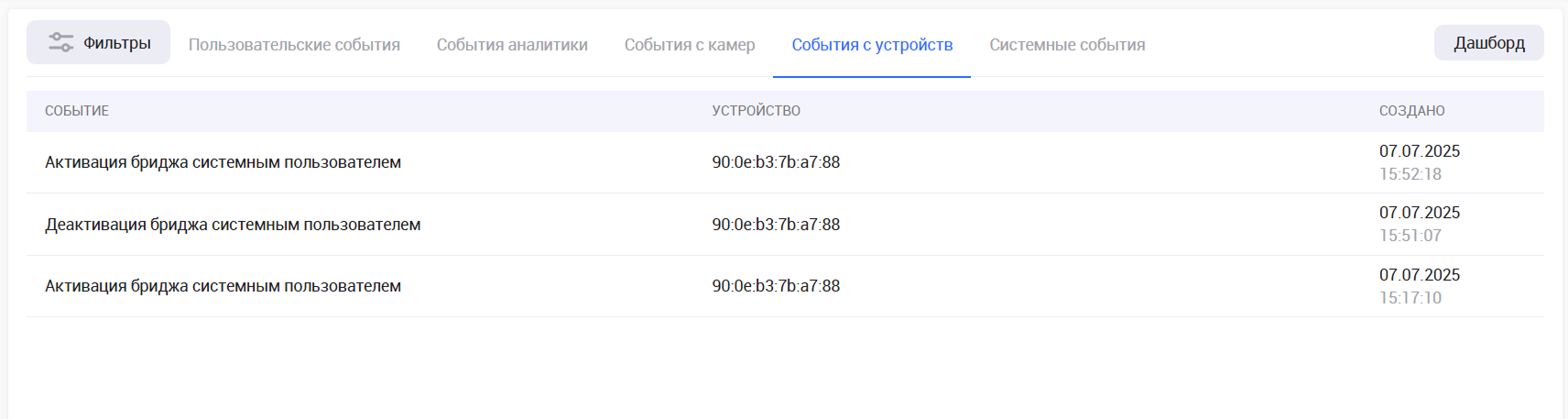Select the Деактивация бриджа event row
This screenshot has width=1568, height=419.
coord(233,225)
